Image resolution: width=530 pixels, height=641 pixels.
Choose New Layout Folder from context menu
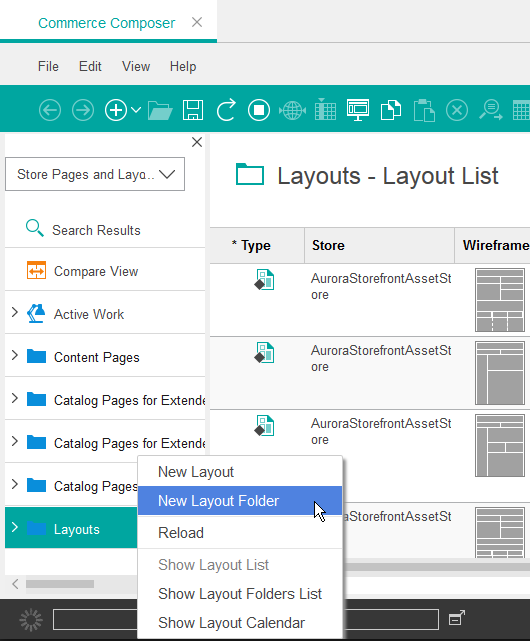[x=240, y=500]
